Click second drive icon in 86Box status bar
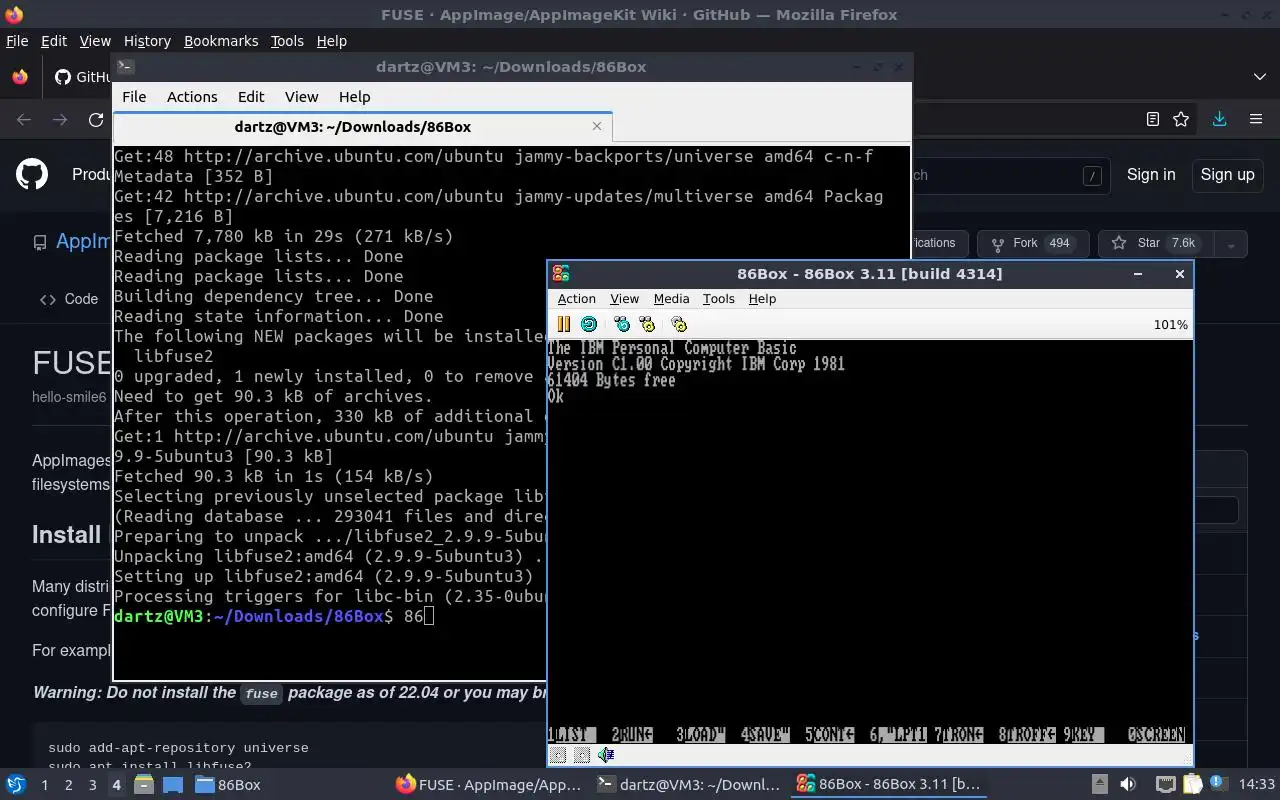The image size is (1280, 800). (x=582, y=756)
